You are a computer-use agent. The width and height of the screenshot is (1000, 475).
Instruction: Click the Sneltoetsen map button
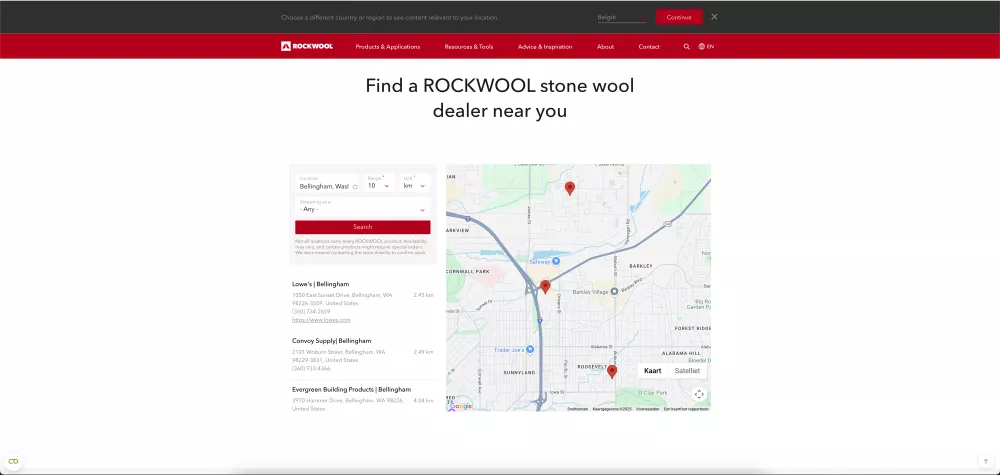tap(578, 409)
